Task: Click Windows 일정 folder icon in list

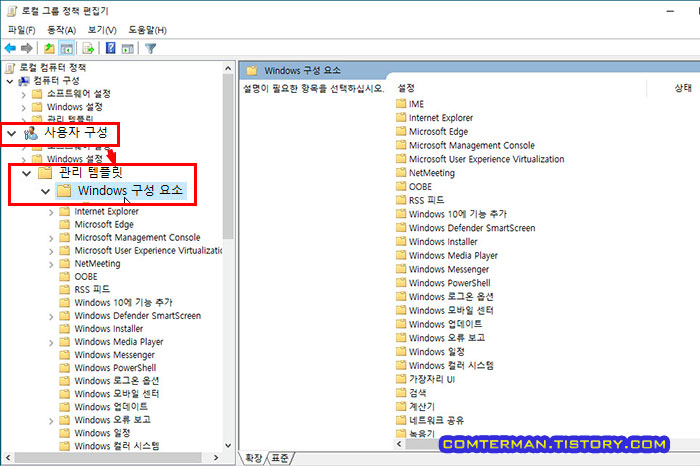Action: coord(401,352)
